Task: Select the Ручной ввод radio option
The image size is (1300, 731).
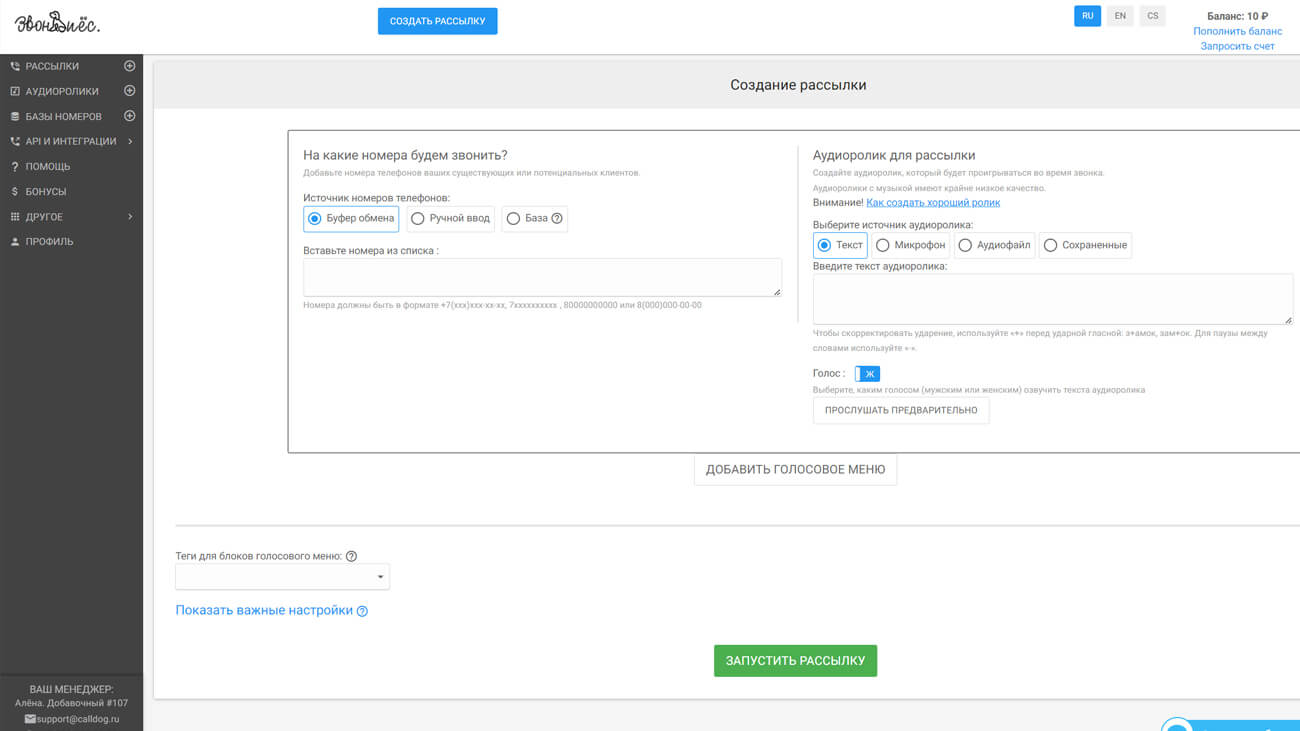Action: (x=418, y=218)
